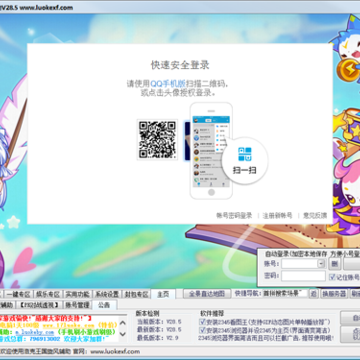Switch to the 一键专区 tab

click(x=18, y=294)
